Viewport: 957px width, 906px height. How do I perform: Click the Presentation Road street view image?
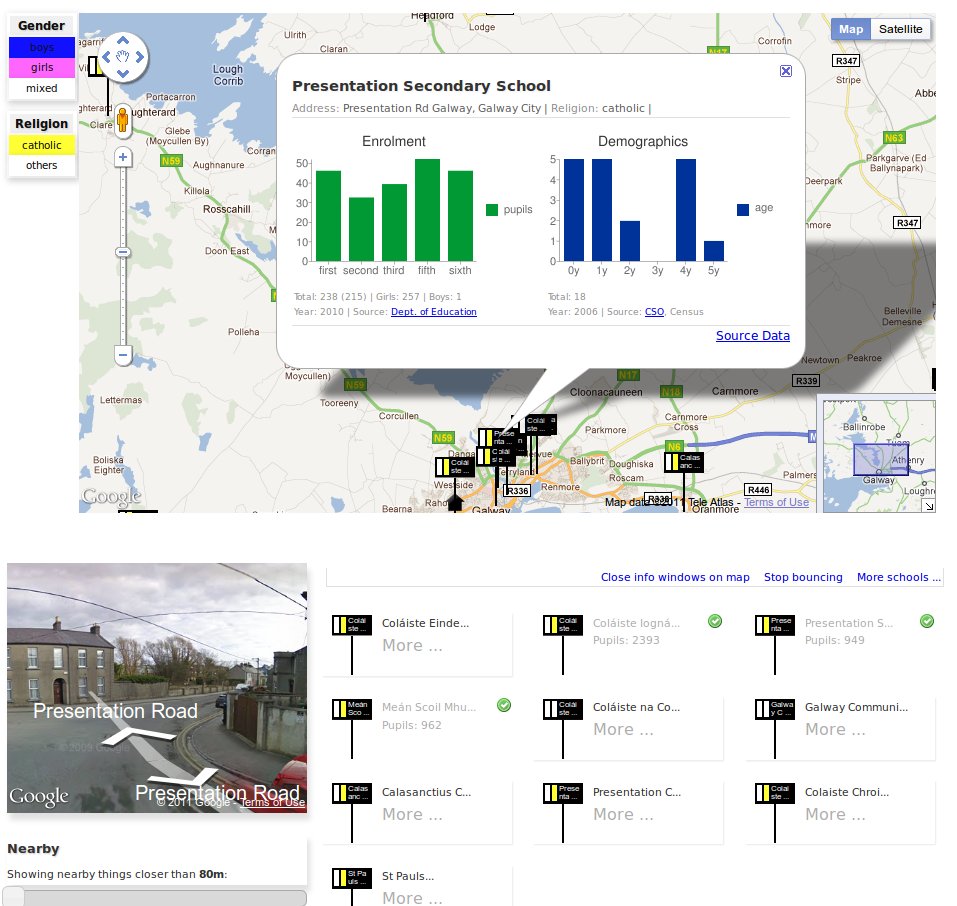click(157, 687)
